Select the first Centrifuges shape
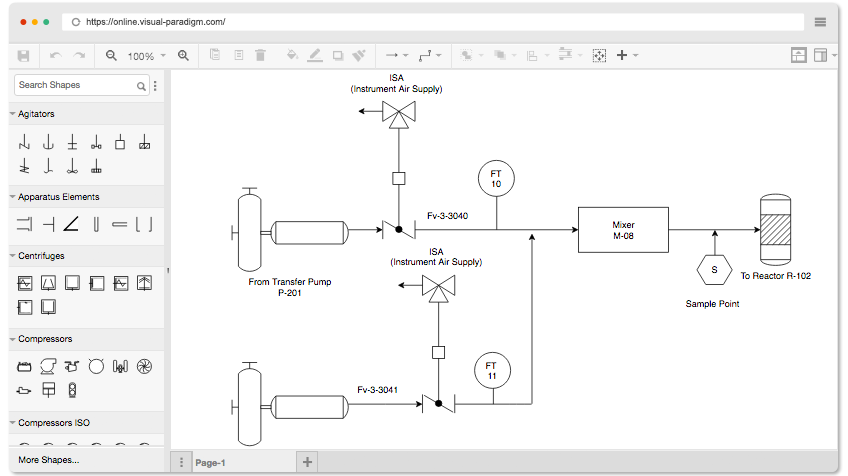Image resolution: width=848 pixels, height=476 pixels. (x=25, y=283)
